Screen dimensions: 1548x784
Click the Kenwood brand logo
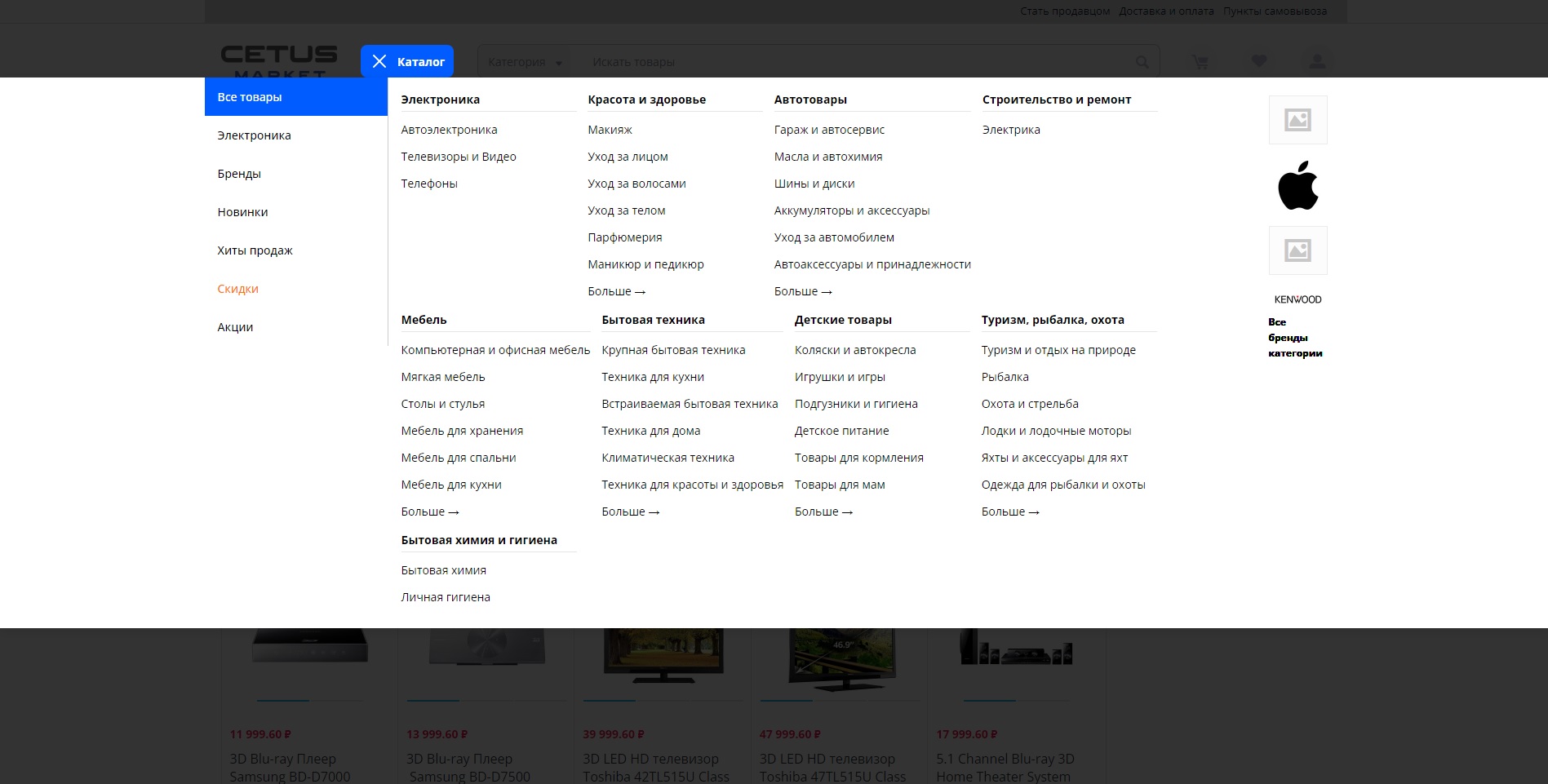[1297, 299]
